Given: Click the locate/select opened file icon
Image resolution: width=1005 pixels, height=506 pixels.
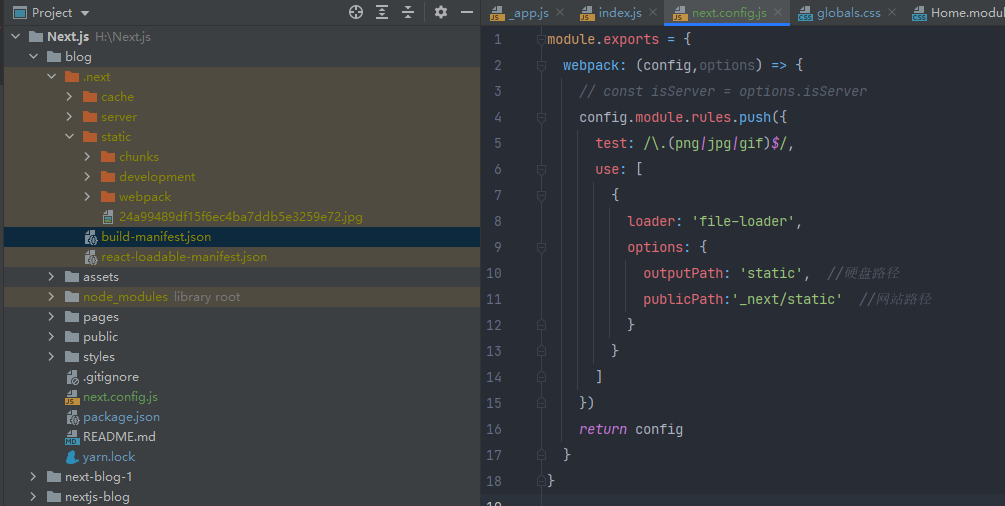Looking at the screenshot, I should coord(356,12).
